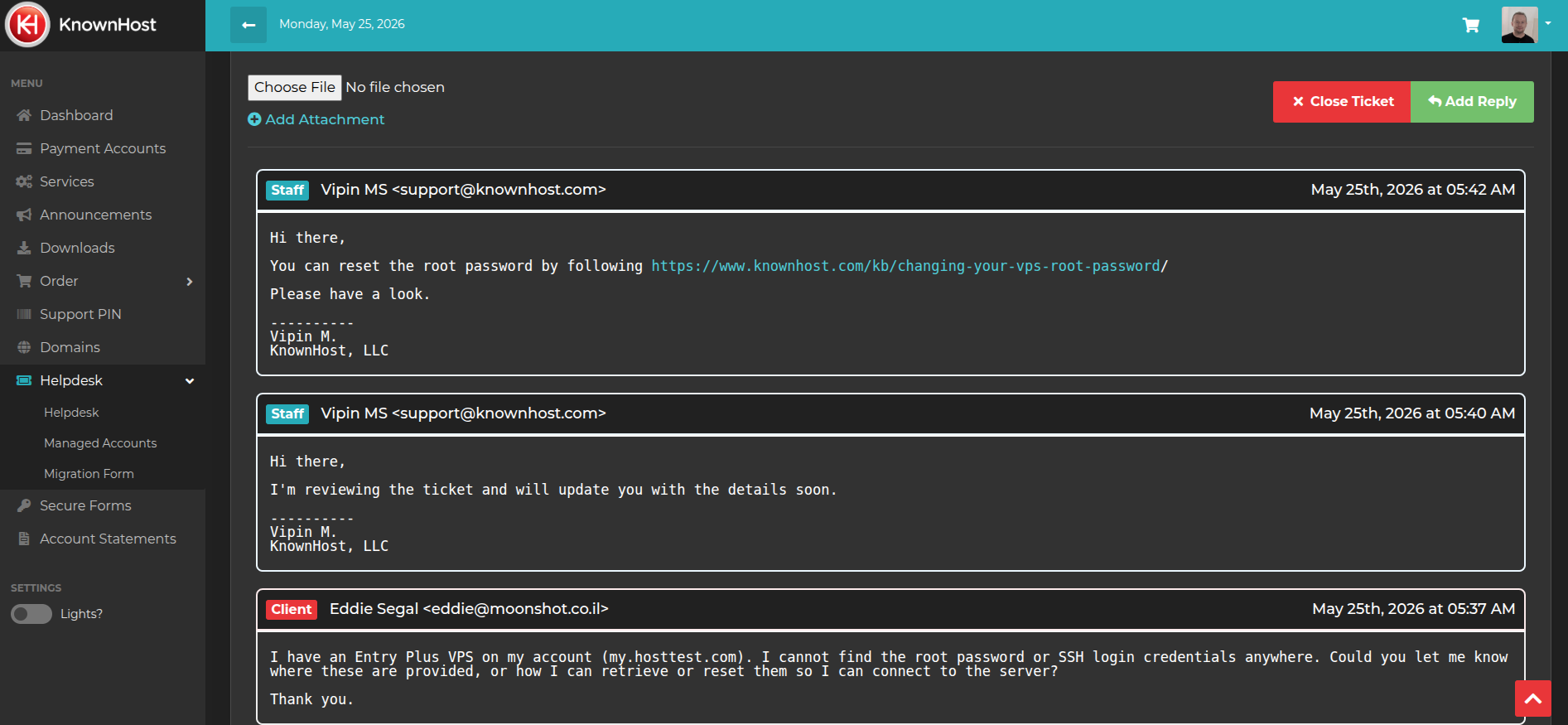Click the Dashboard home icon
The height and width of the screenshot is (725, 1568).
pyautogui.click(x=24, y=115)
